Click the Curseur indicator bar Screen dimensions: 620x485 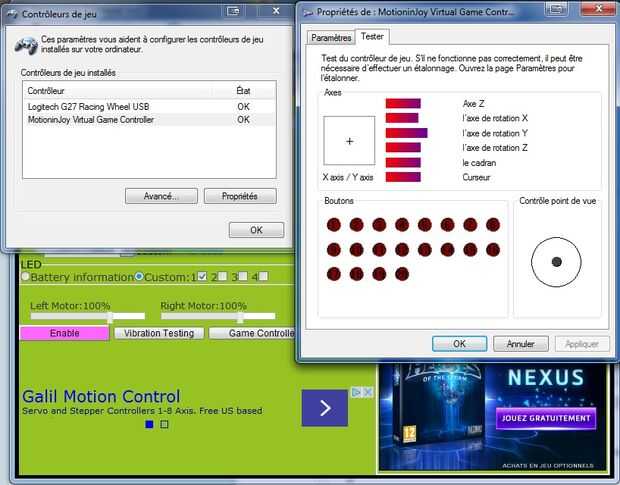[x=403, y=177]
